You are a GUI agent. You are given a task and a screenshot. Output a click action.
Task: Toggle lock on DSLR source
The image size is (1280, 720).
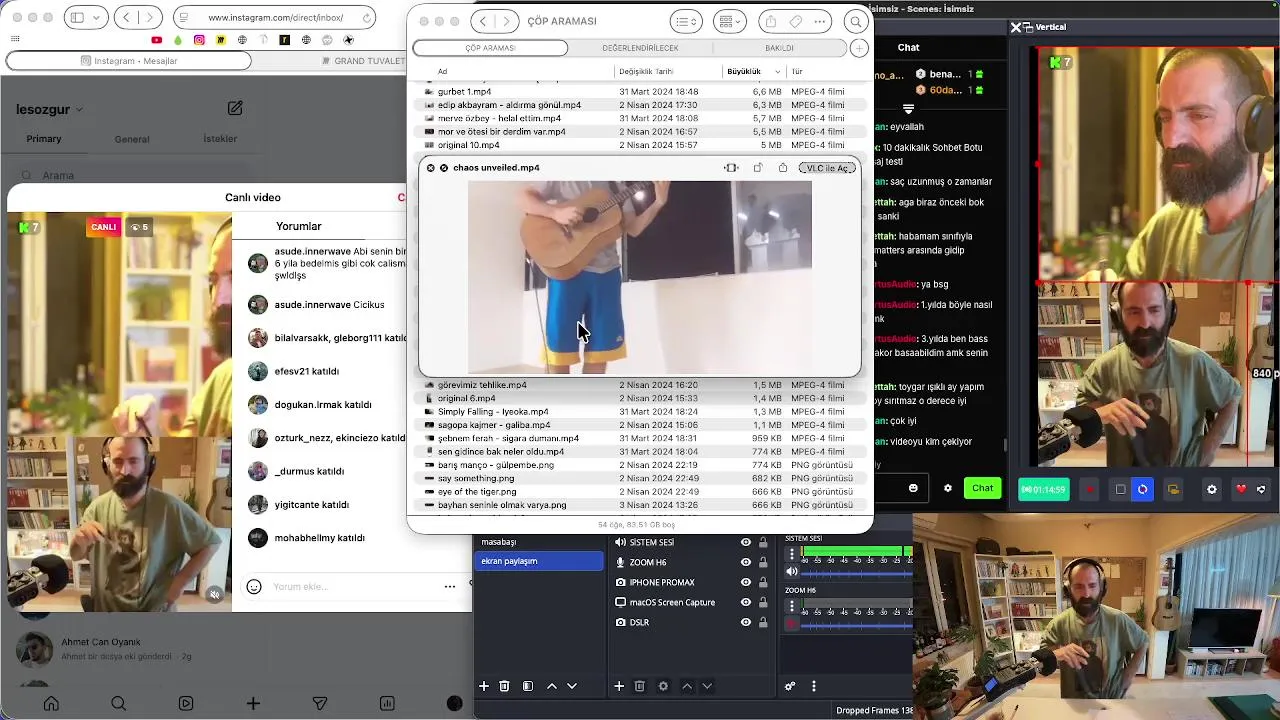763,622
